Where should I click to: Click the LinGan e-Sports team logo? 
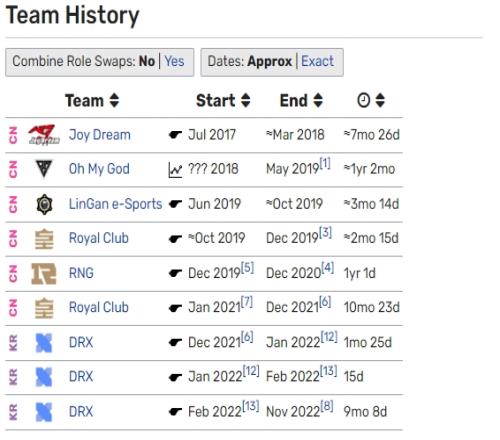pos(44,204)
